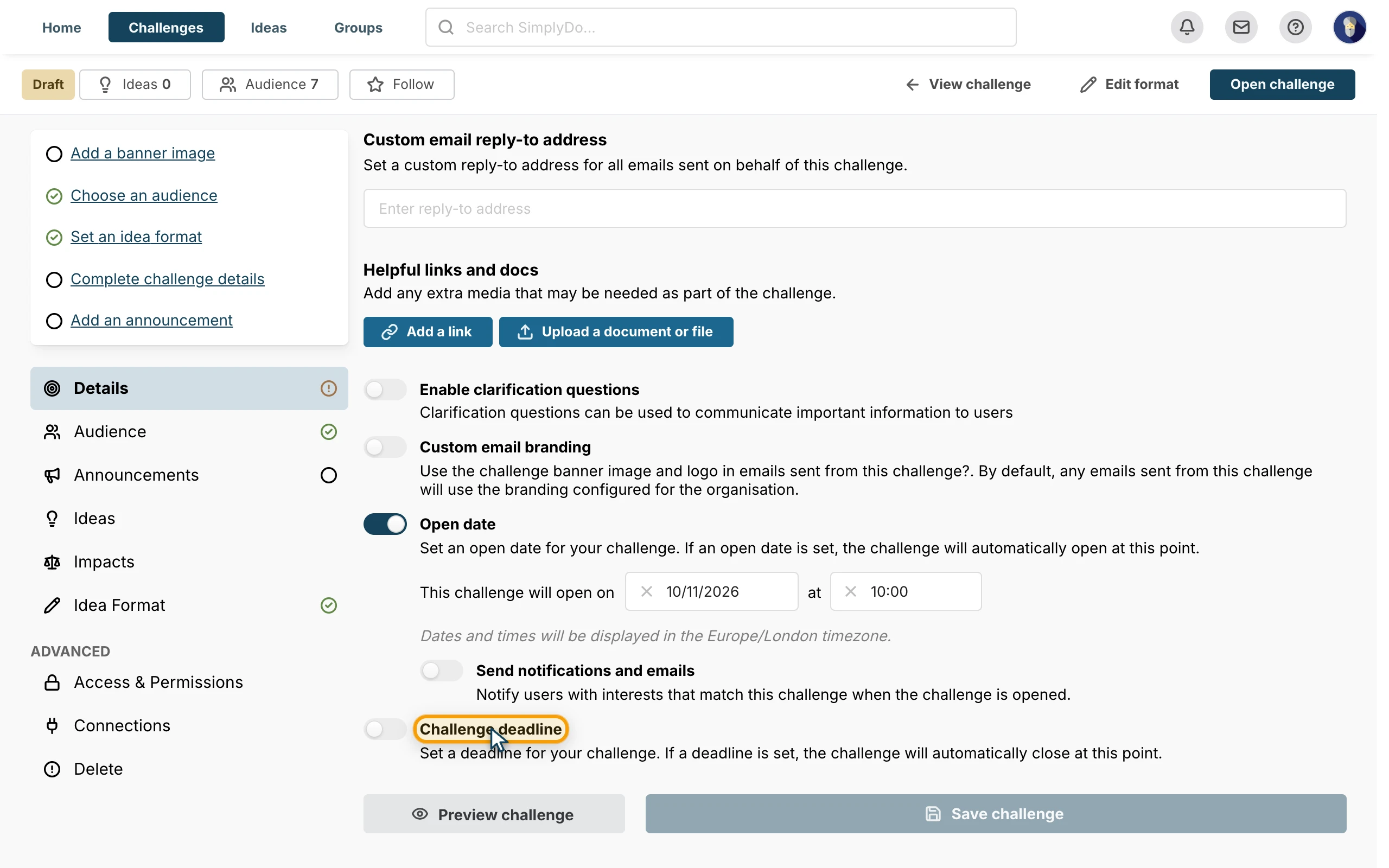The height and width of the screenshot is (868, 1389).
Task: Select the Challenges navigation tab
Action: [166, 27]
